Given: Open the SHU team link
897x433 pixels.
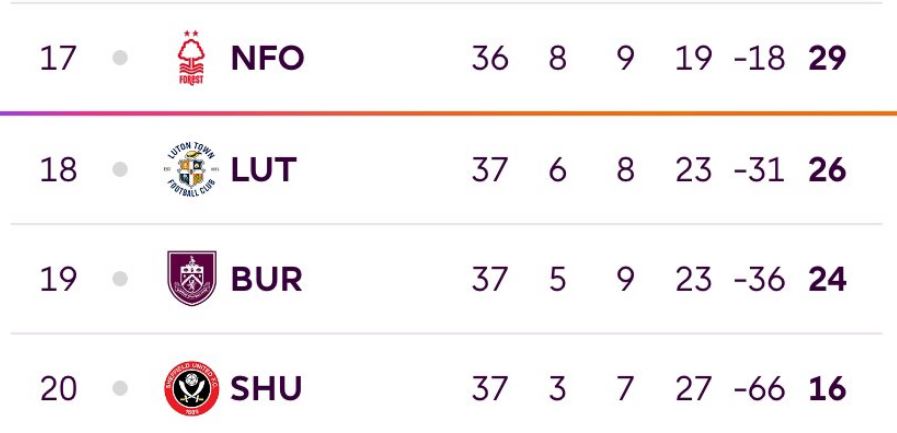Looking at the screenshot, I should pos(265,389).
